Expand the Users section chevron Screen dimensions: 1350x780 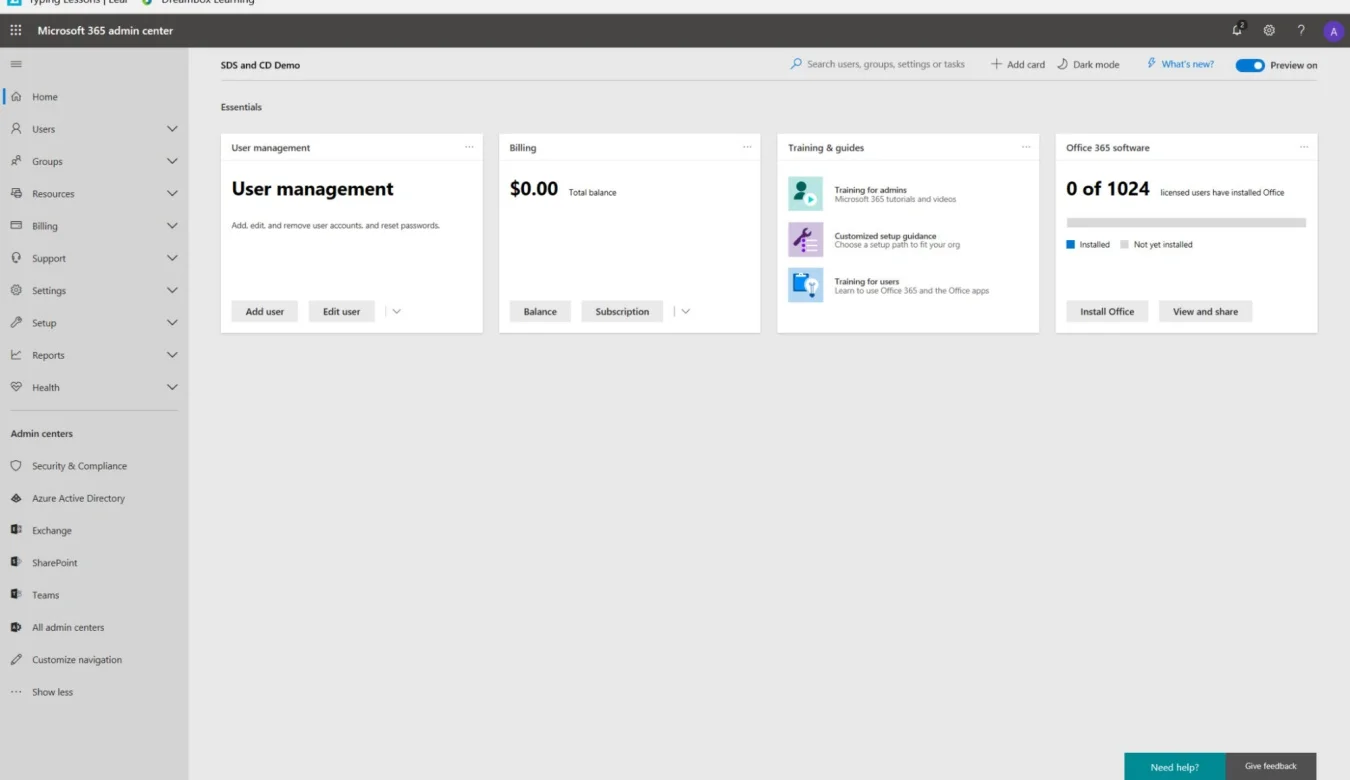[x=172, y=129]
